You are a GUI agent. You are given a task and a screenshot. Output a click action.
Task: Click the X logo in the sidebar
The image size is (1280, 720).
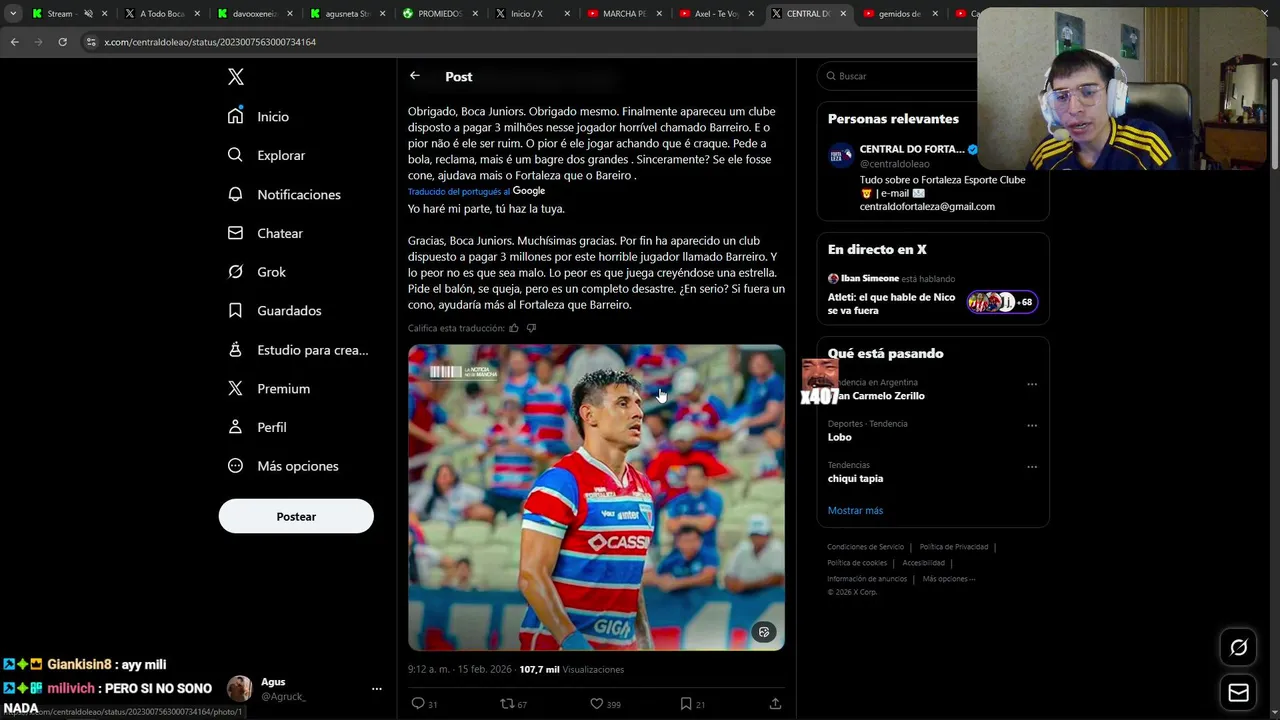(236, 77)
